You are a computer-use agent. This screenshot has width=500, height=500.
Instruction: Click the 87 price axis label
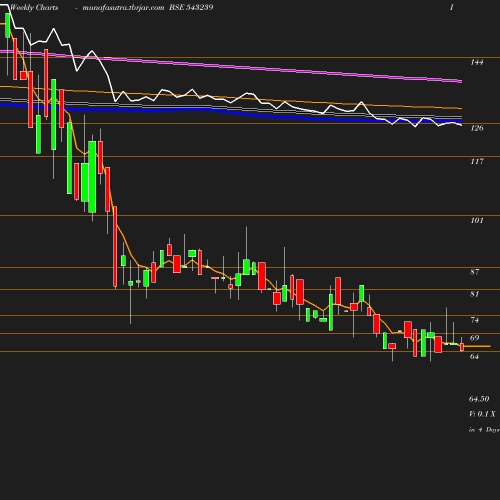coord(475,272)
